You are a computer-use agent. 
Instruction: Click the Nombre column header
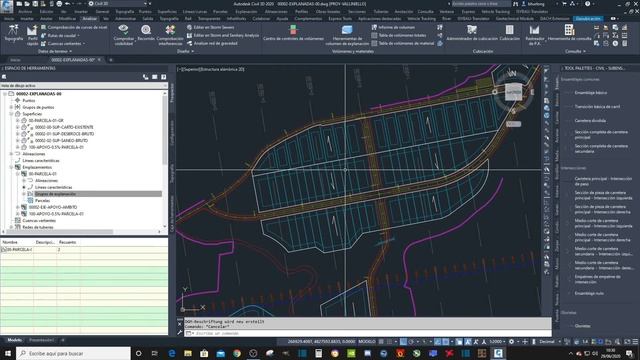click(17, 242)
